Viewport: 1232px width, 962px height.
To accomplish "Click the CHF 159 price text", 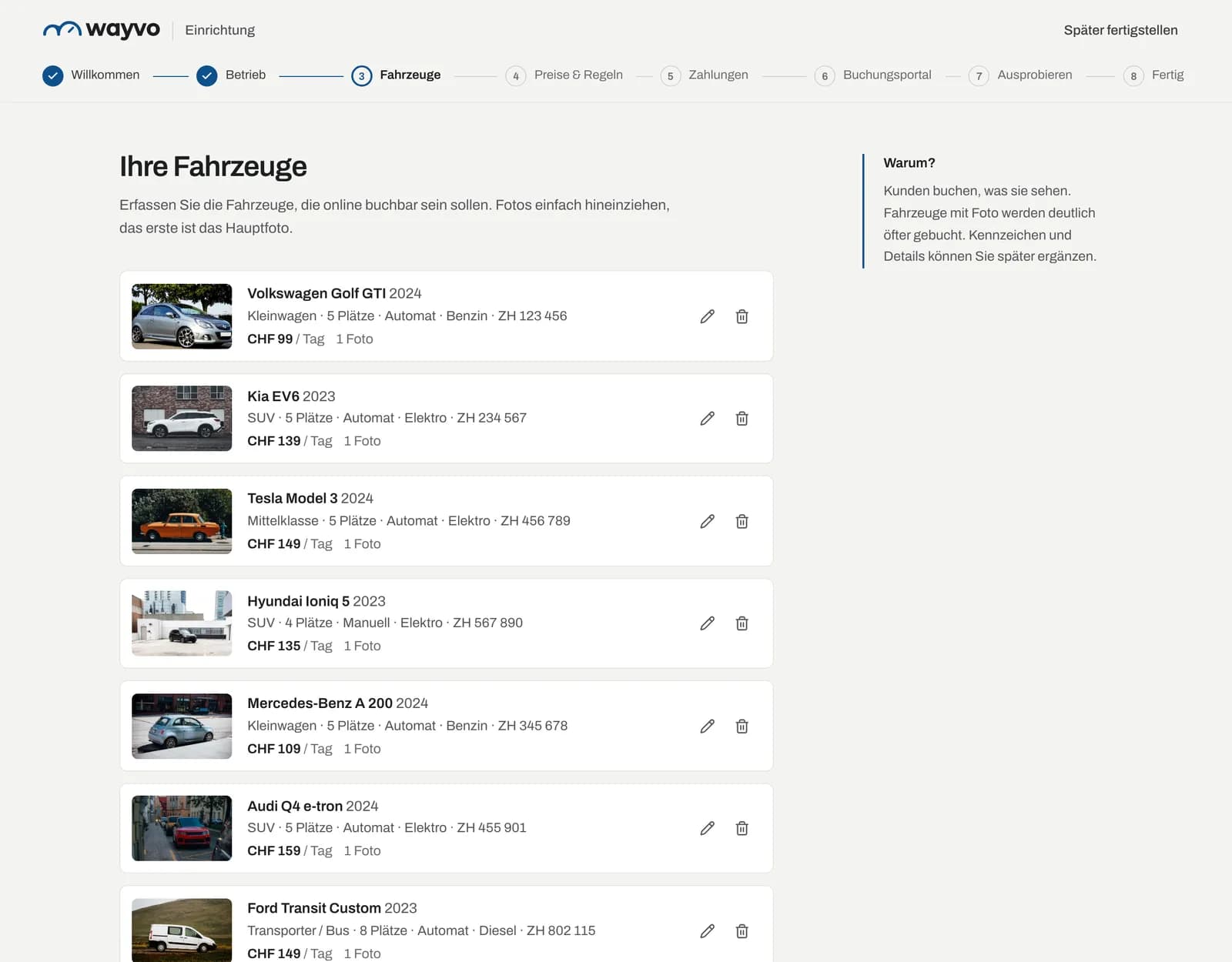I will pos(274,850).
